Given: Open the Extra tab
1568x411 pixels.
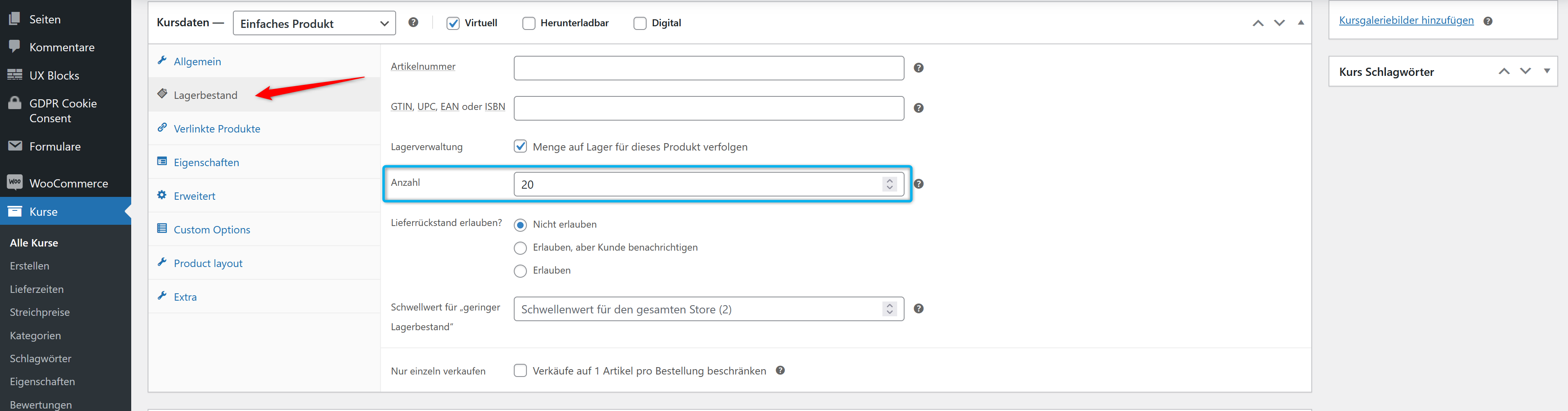Looking at the screenshot, I should click(264, 297).
